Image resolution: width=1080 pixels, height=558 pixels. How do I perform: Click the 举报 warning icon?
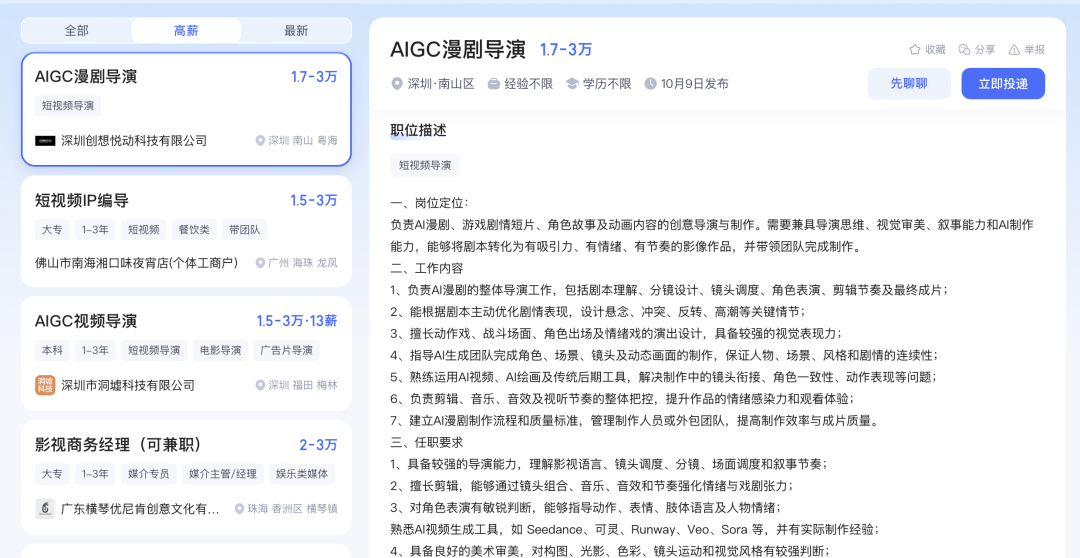coord(1014,50)
